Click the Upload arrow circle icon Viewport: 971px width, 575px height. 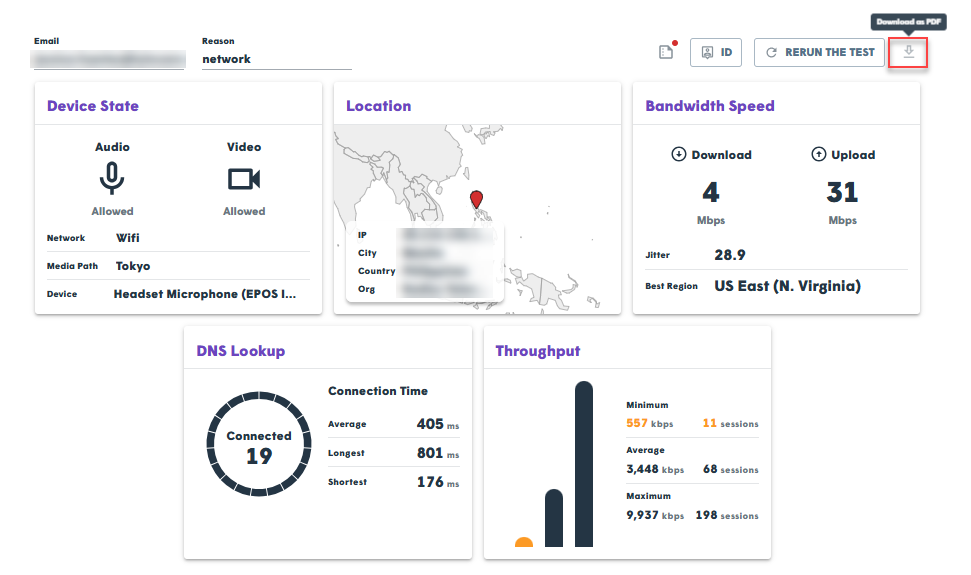(819, 154)
